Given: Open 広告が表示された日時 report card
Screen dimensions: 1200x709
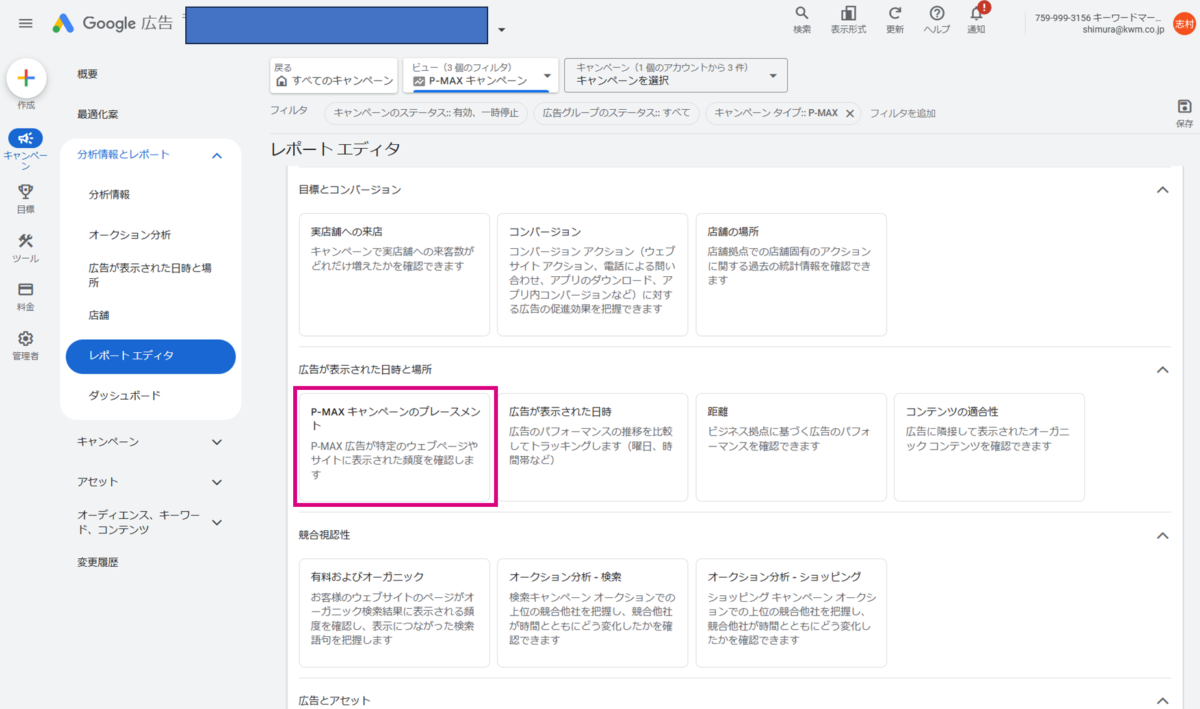Looking at the screenshot, I should pos(592,447).
